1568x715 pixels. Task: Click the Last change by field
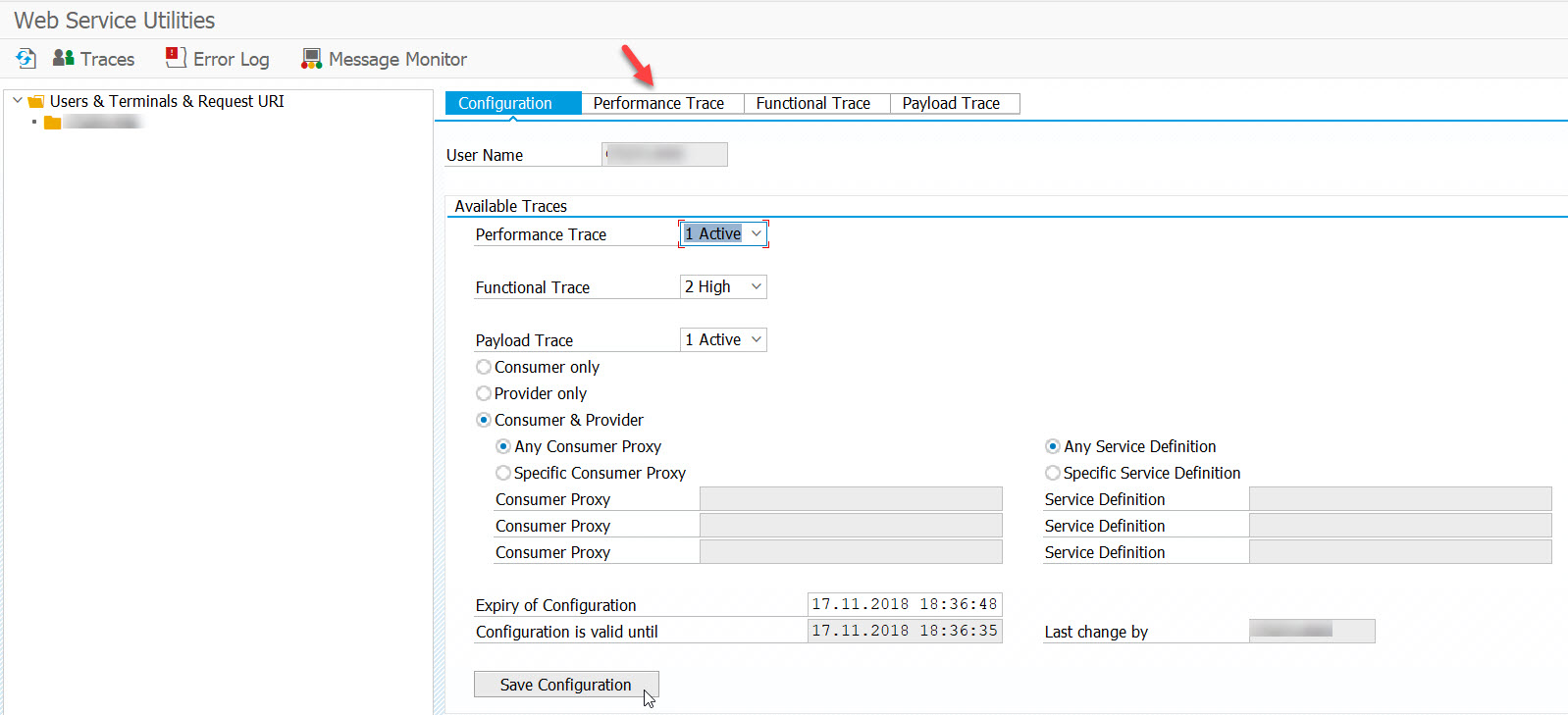click(1312, 631)
